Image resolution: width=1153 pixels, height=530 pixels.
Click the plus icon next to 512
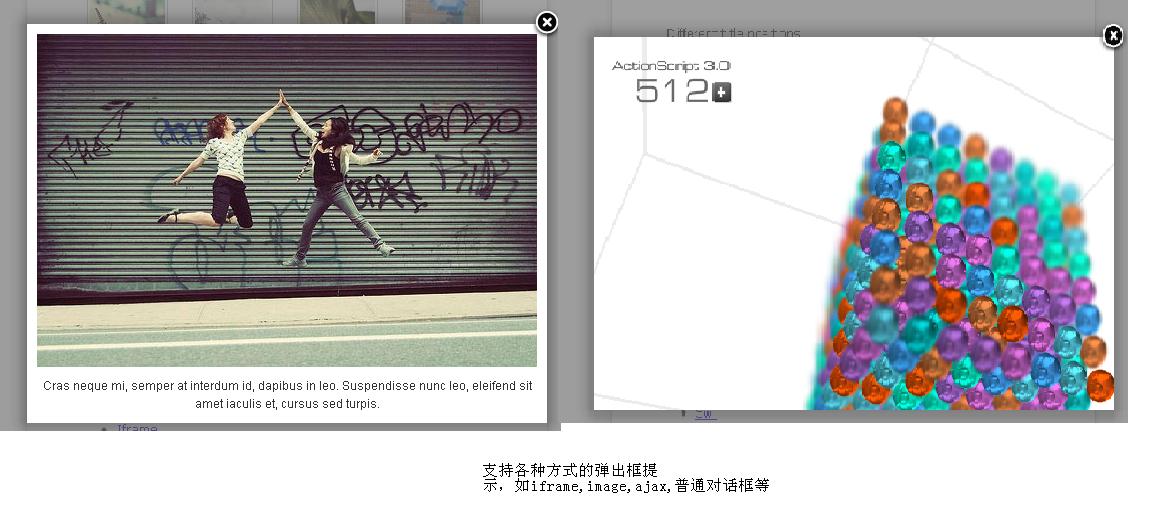(721, 92)
